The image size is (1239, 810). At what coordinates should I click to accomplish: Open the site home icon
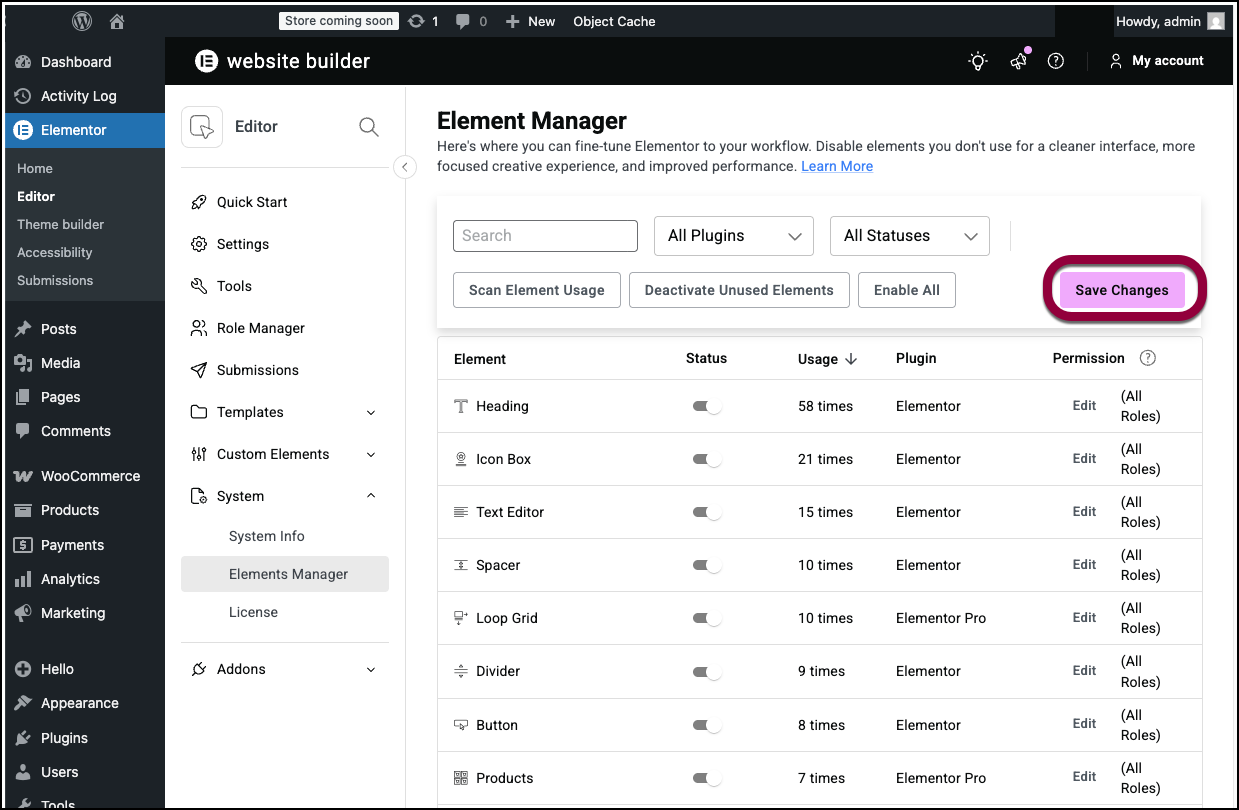coord(117,21)
